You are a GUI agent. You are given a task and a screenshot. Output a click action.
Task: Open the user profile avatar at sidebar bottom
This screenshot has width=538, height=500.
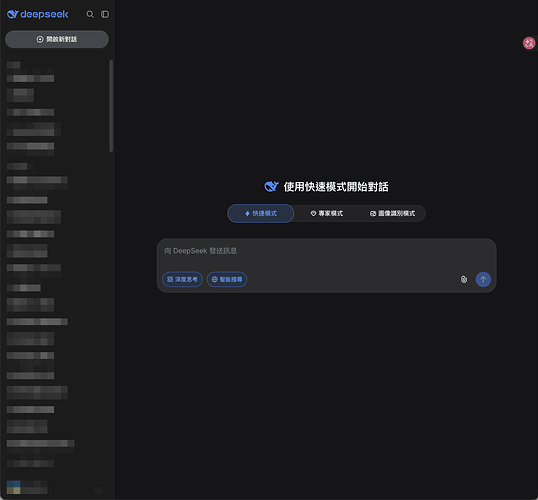pyautogui.click(x=13, y=487)
